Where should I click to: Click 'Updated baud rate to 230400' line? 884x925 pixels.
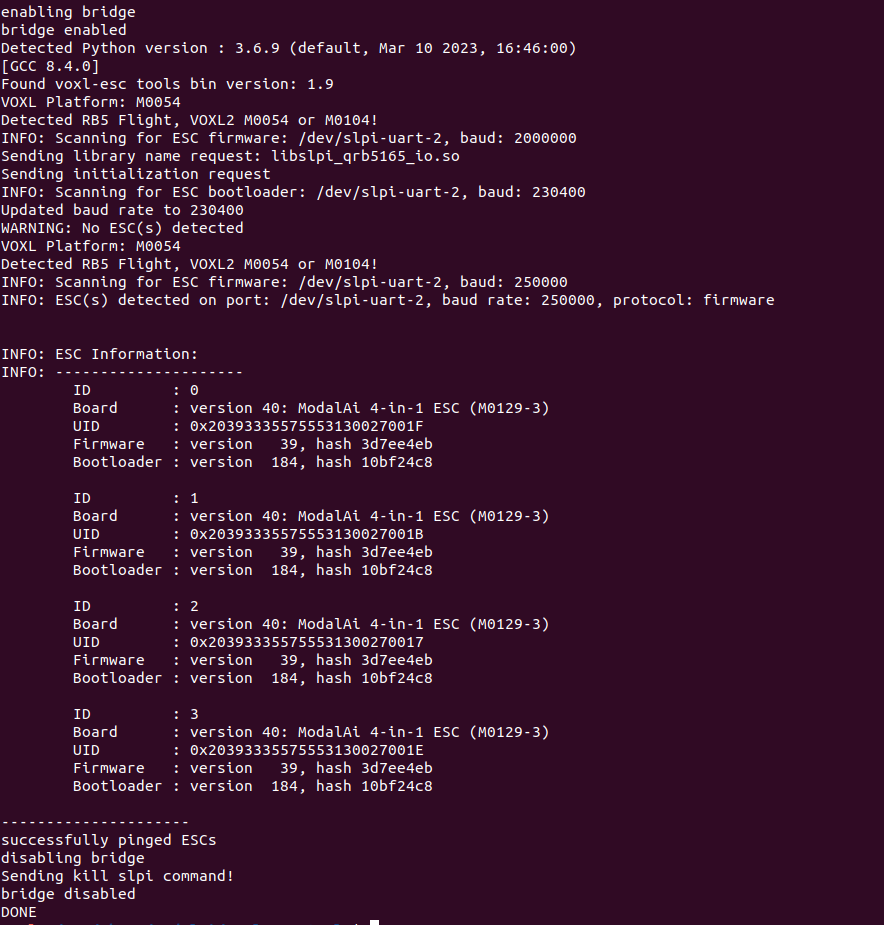[x=122, y=210]
